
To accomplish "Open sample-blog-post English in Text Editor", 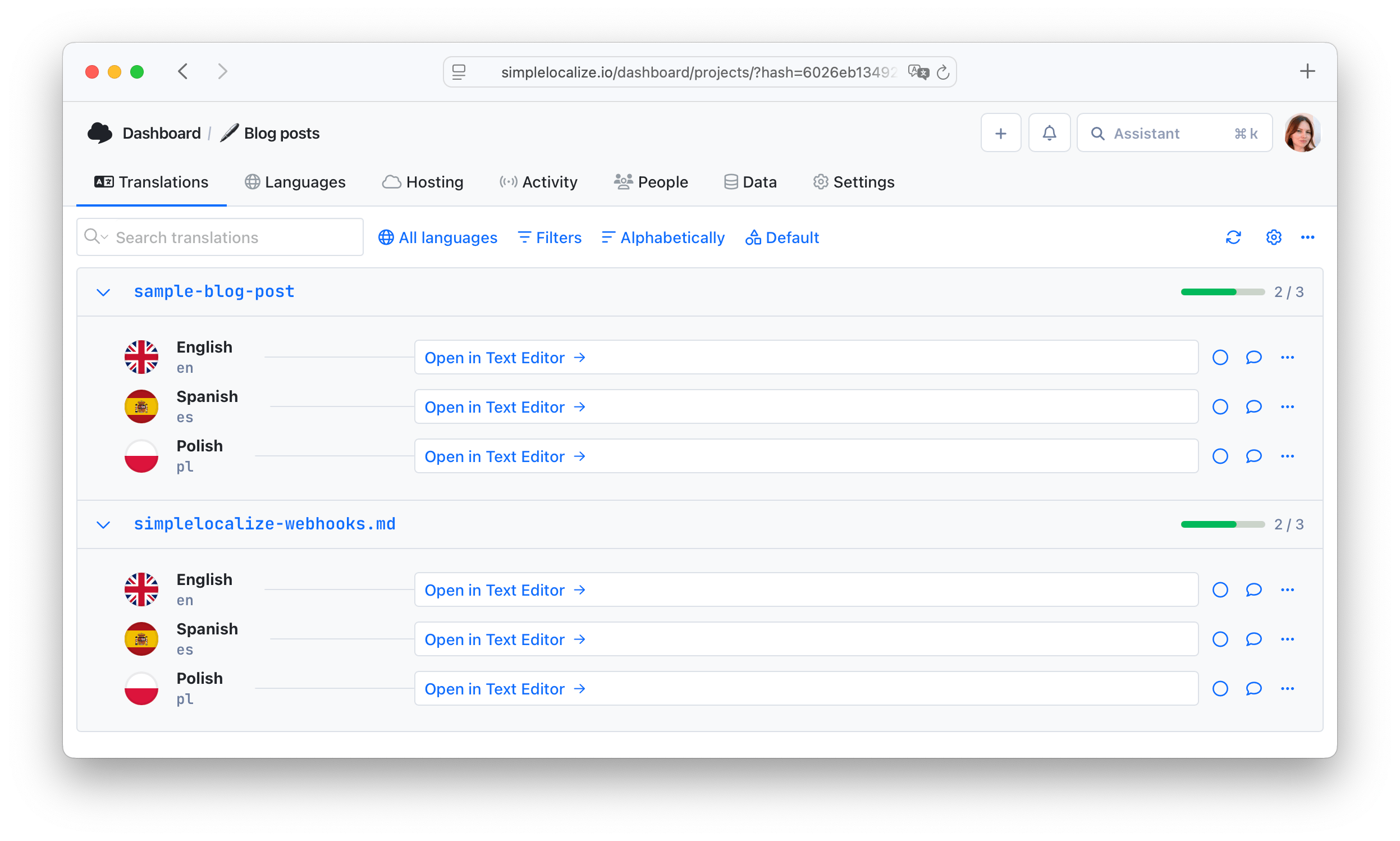I will [x=806, y=358].
